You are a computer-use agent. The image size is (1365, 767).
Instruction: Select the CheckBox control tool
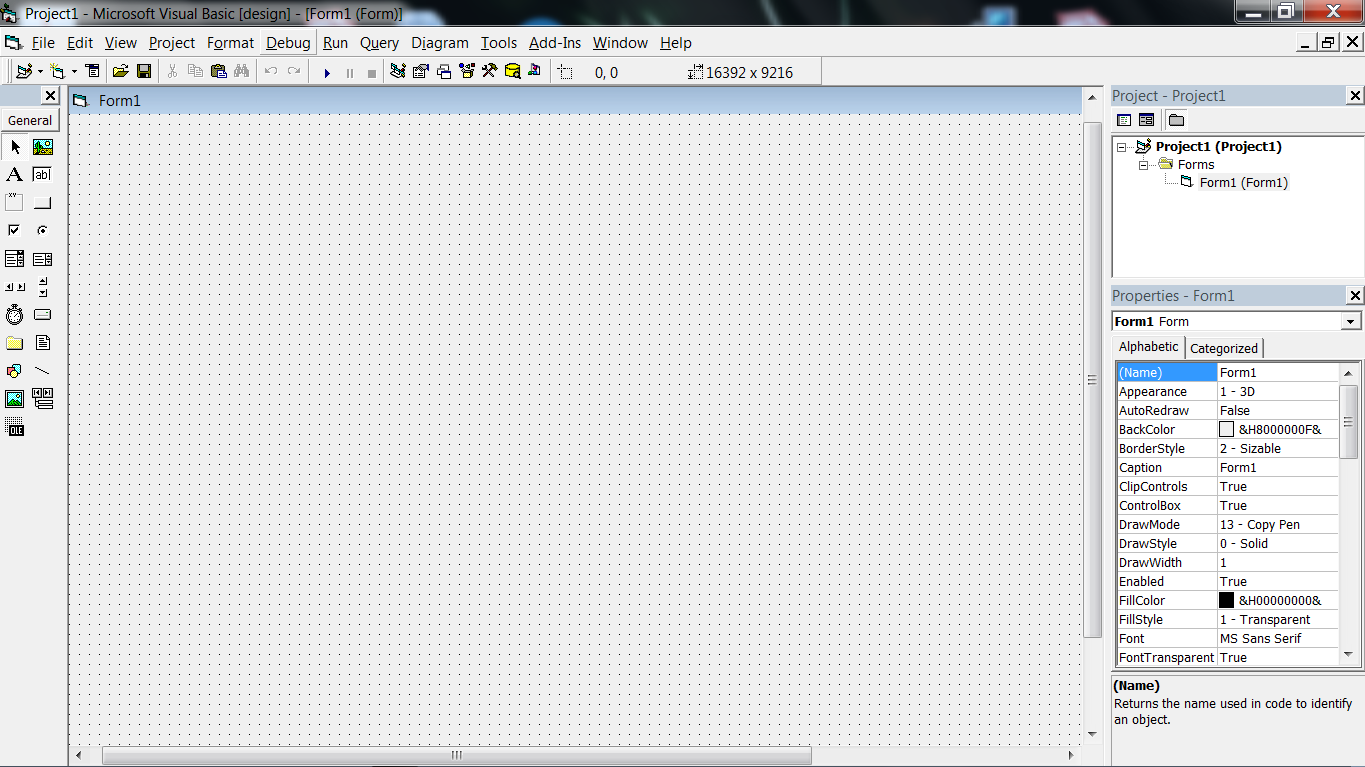coord(14,229)
